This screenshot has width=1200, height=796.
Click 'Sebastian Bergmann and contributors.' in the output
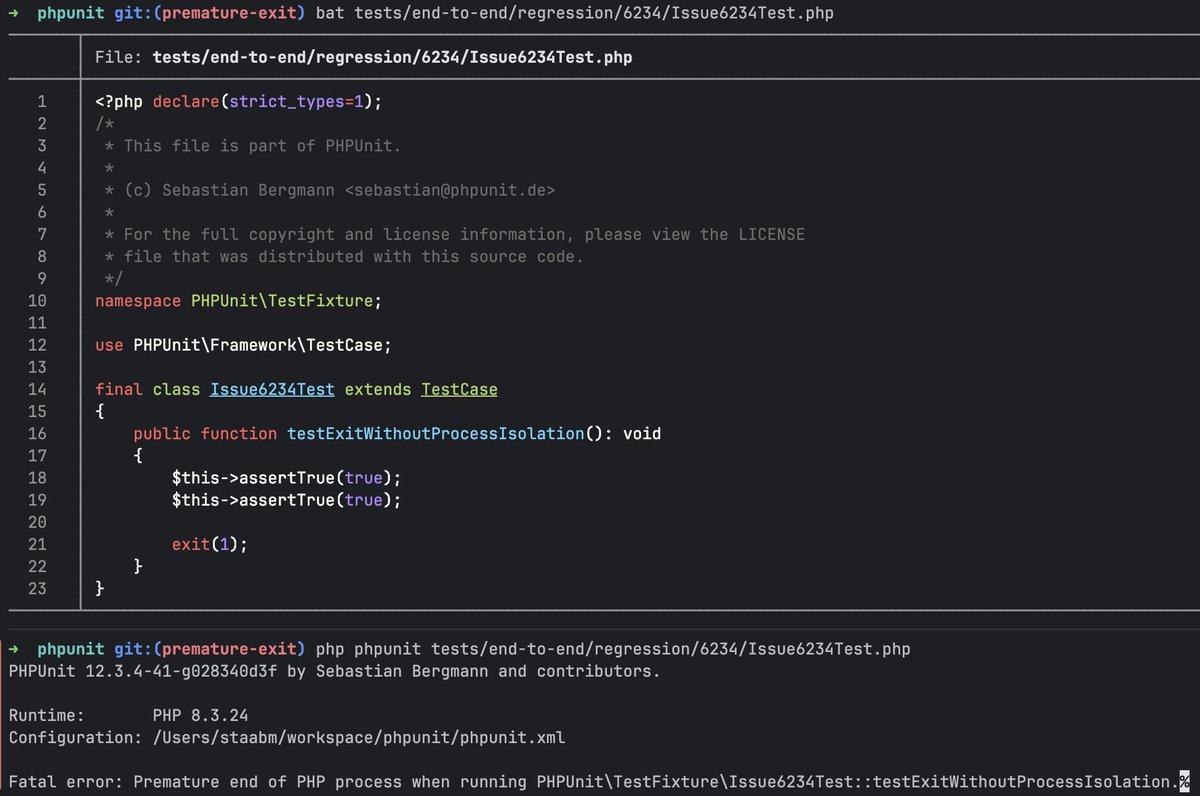click(488, 671)
